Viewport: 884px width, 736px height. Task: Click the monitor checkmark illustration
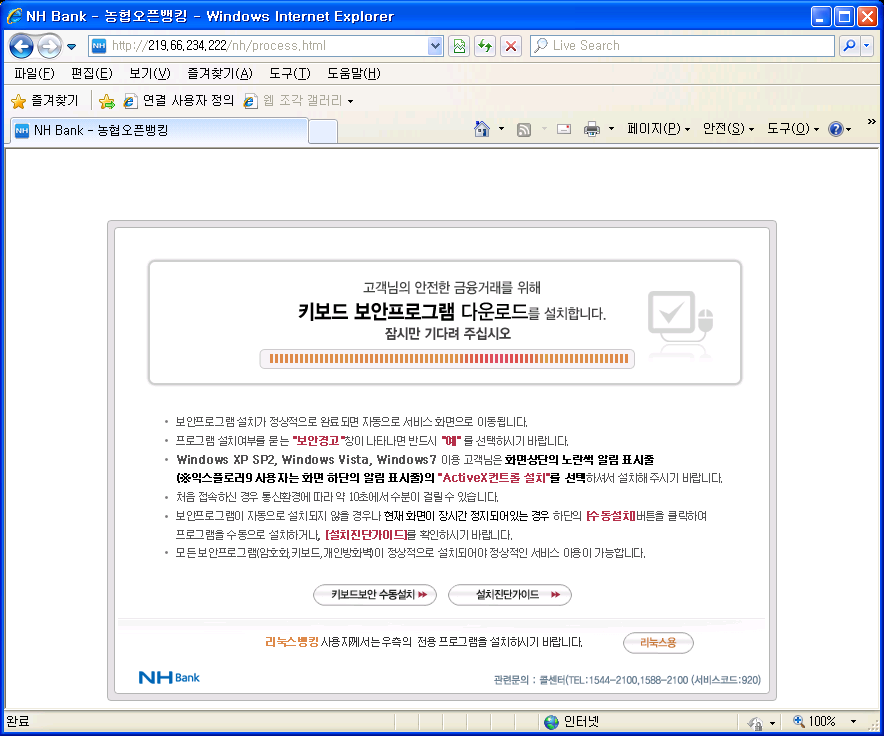[x=680, y=321]
